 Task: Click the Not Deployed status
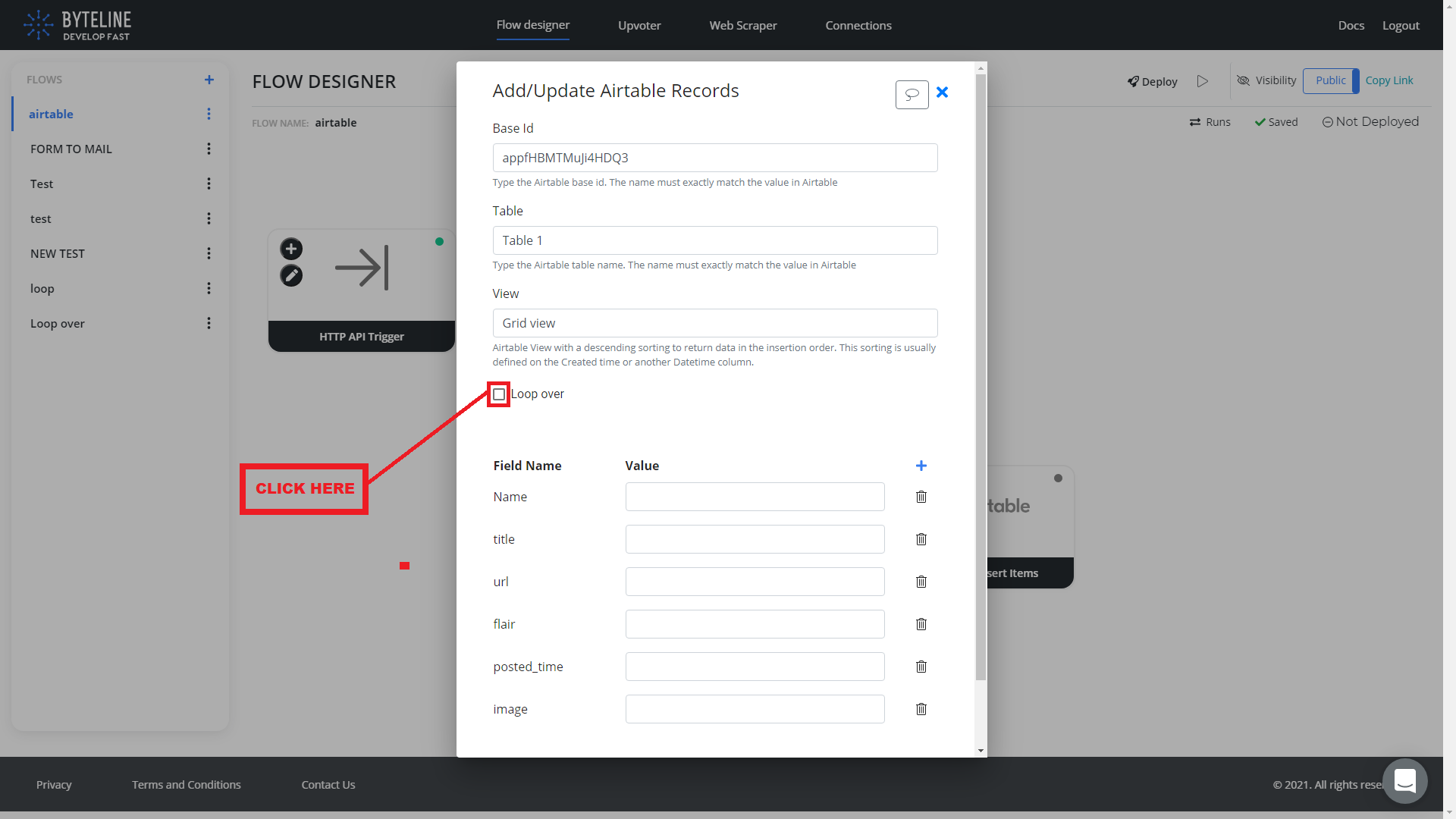(1370, 121)
